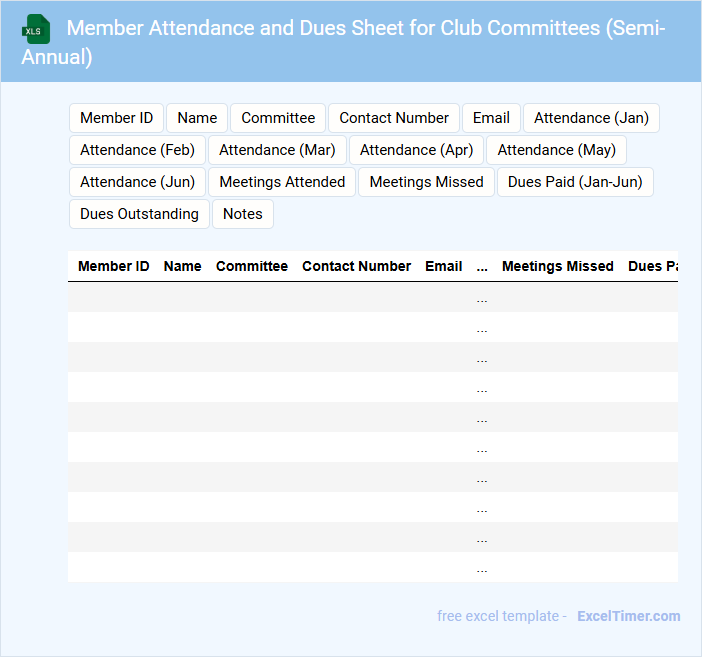The width and height of the screenshot is (702, 657).
Task: Select the Dues Outstanding tag
Action: click(139, 214)
